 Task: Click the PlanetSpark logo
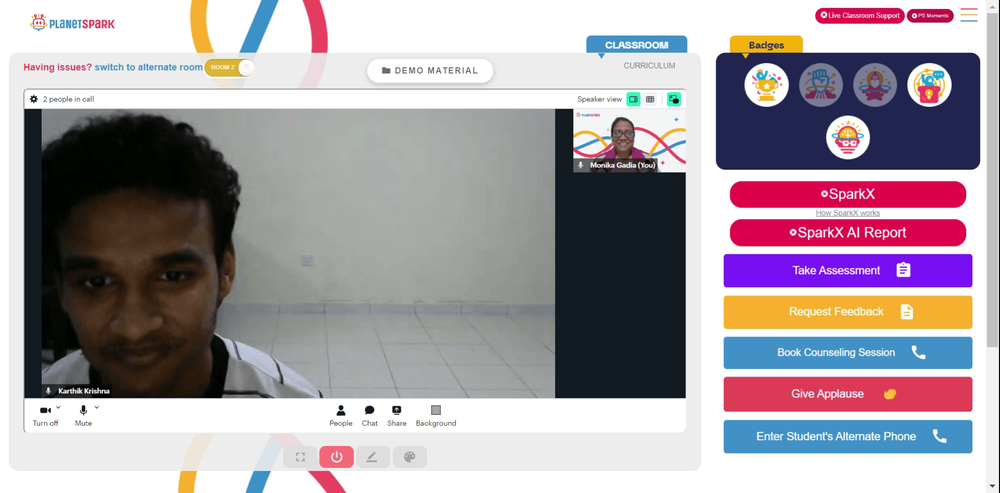click(72, 23)
